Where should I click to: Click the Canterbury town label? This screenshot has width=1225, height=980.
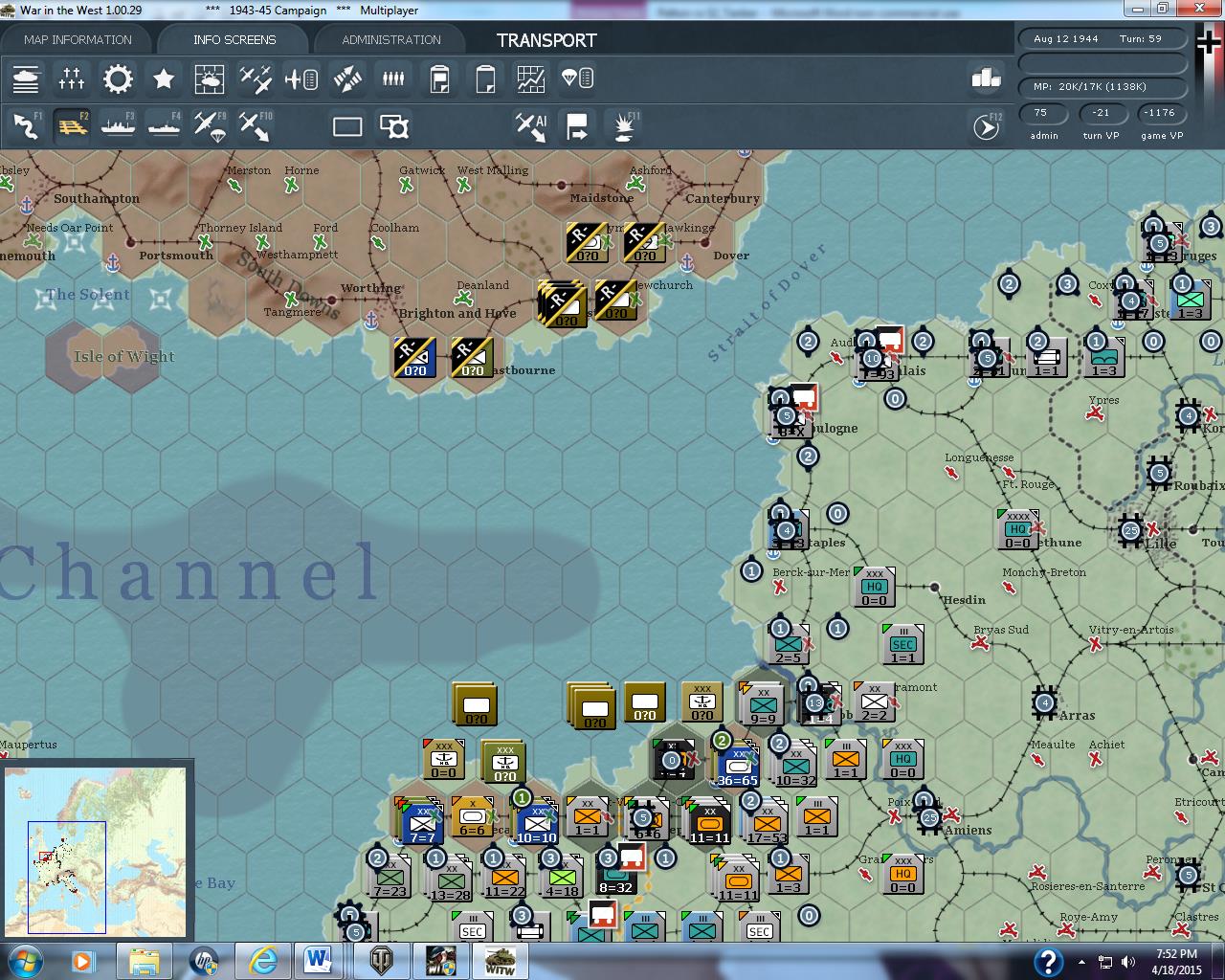723,198
